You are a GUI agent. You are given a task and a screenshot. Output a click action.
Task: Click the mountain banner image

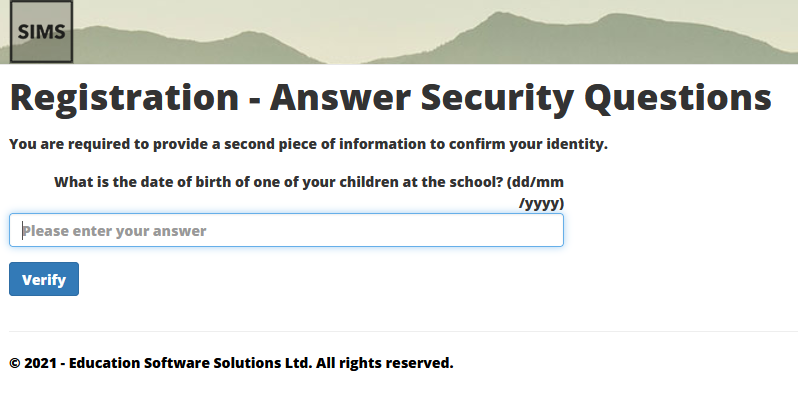(399, 32)
